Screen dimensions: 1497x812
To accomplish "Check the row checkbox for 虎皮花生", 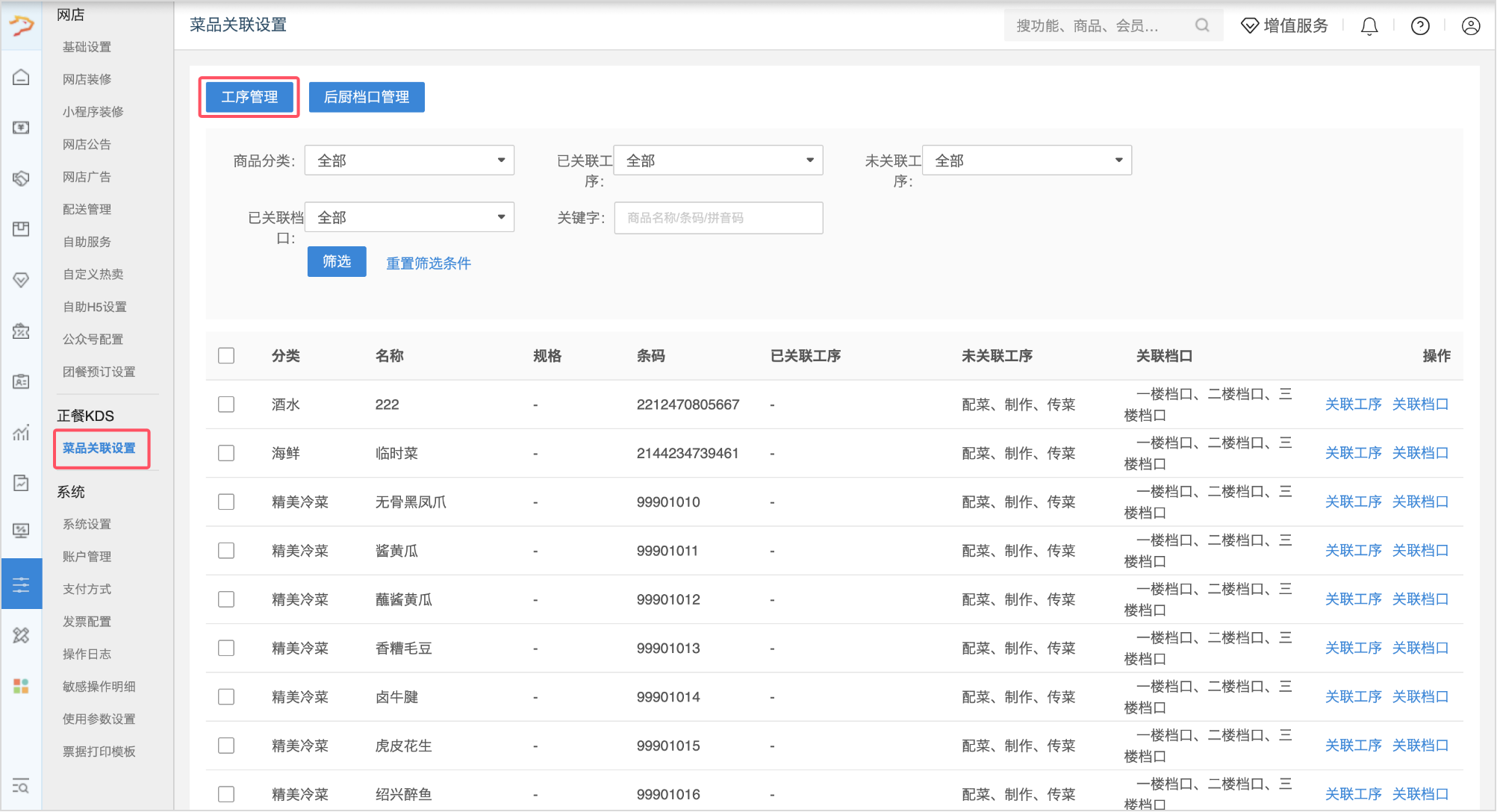I will [226, 746].
